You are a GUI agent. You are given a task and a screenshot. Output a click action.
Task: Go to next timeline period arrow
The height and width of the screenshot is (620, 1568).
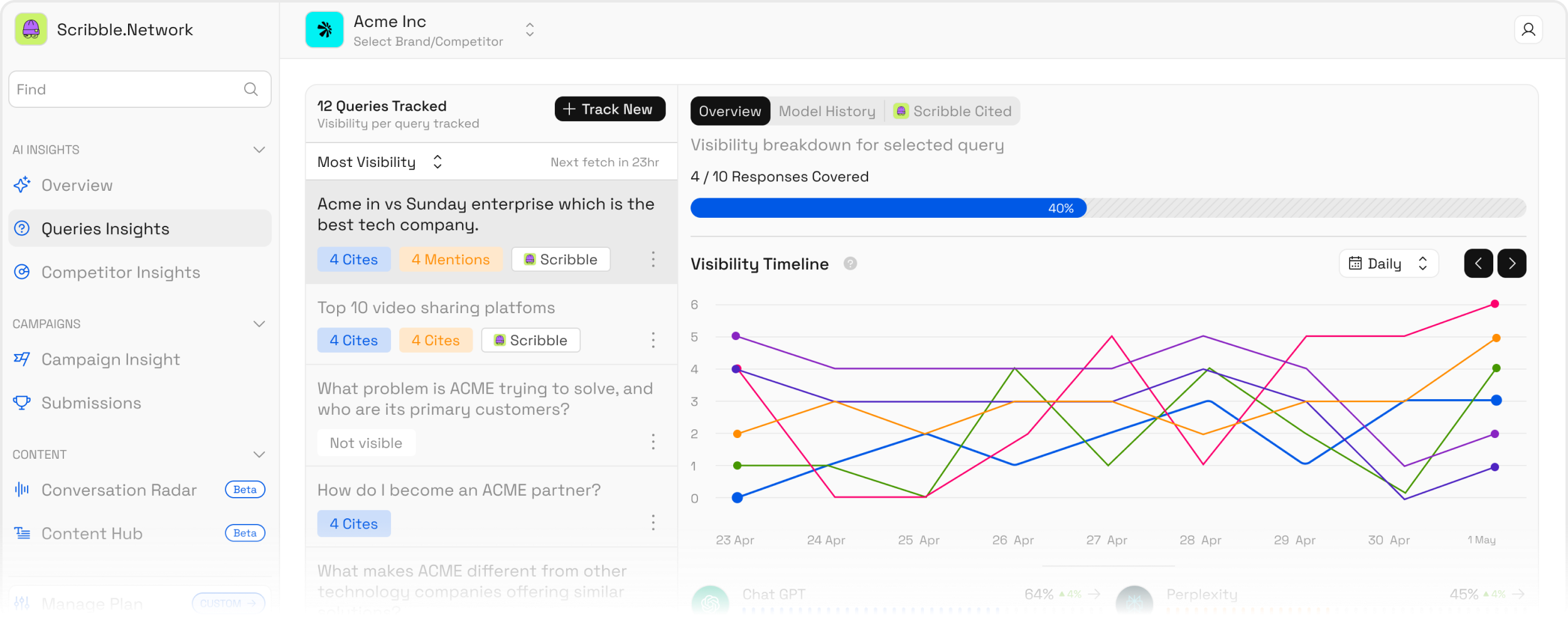(x=1512, y=264)
